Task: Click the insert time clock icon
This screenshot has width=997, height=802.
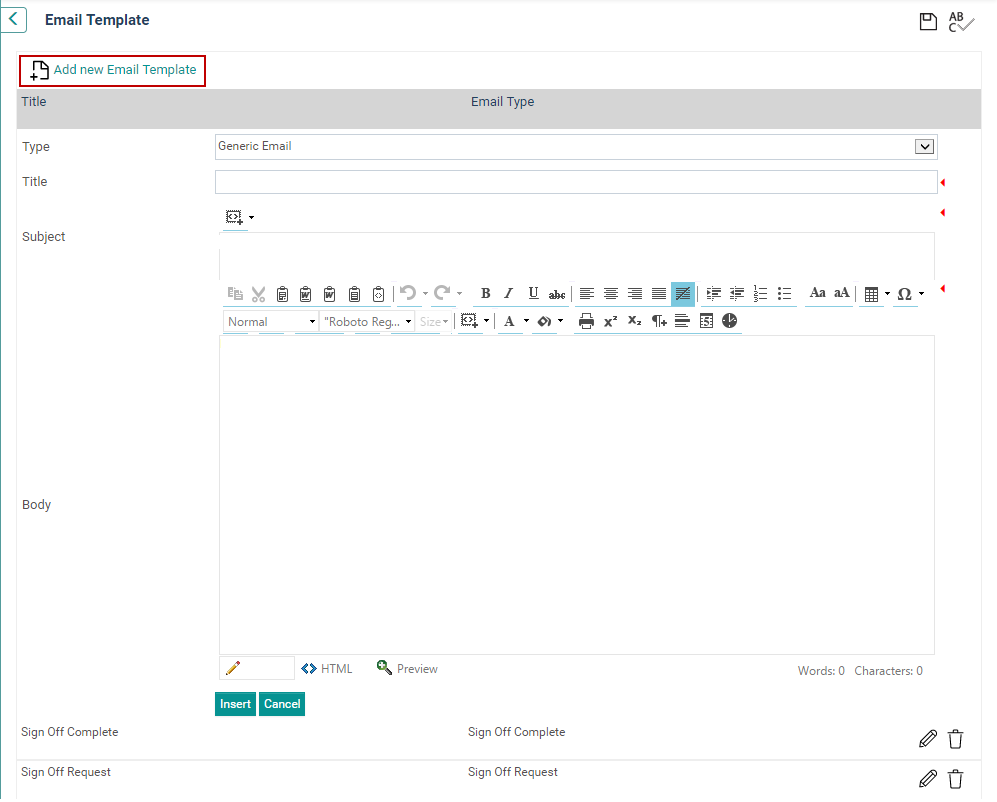Action: (729, 321)
